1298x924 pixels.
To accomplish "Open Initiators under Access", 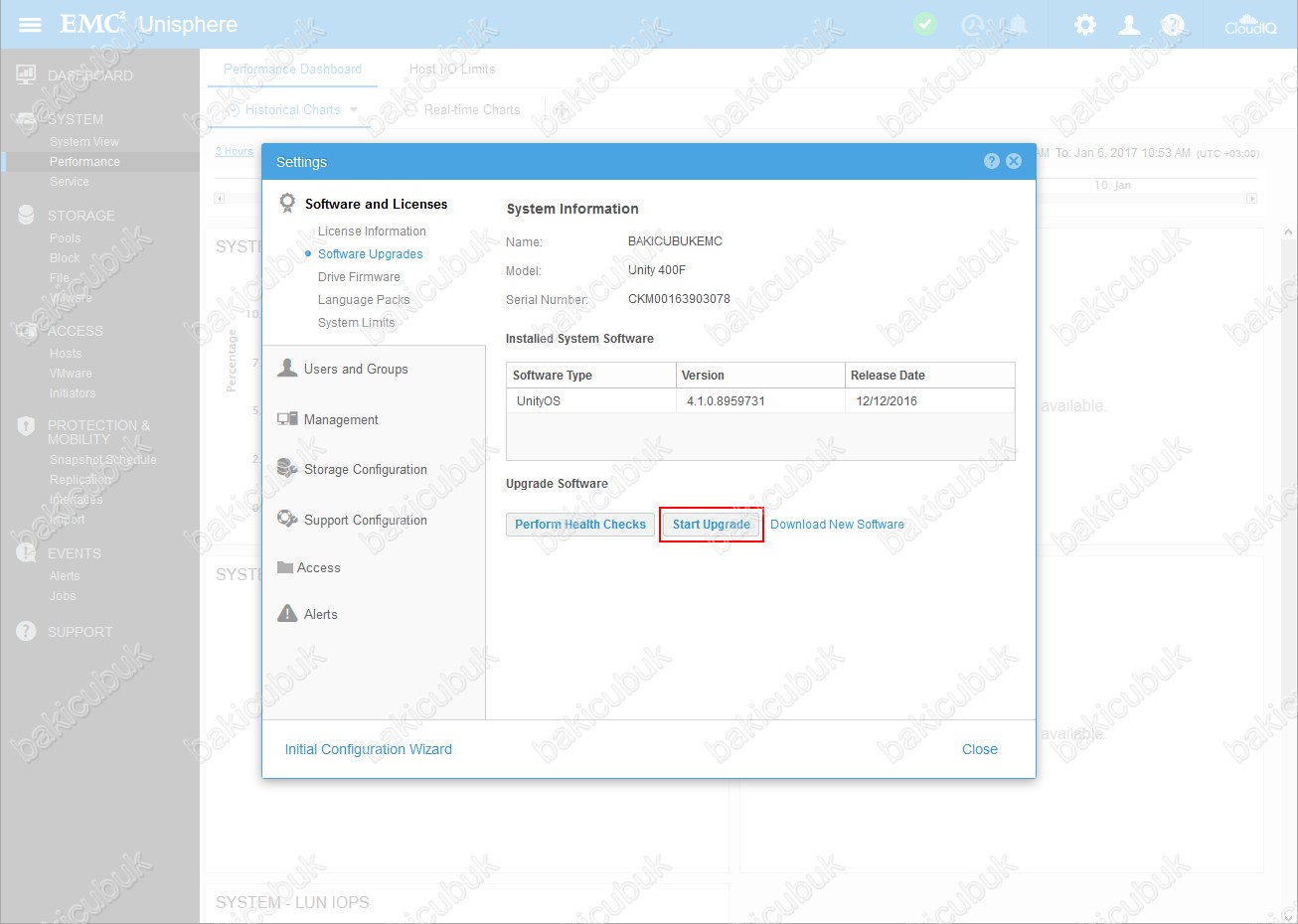I will pos(73,393).
